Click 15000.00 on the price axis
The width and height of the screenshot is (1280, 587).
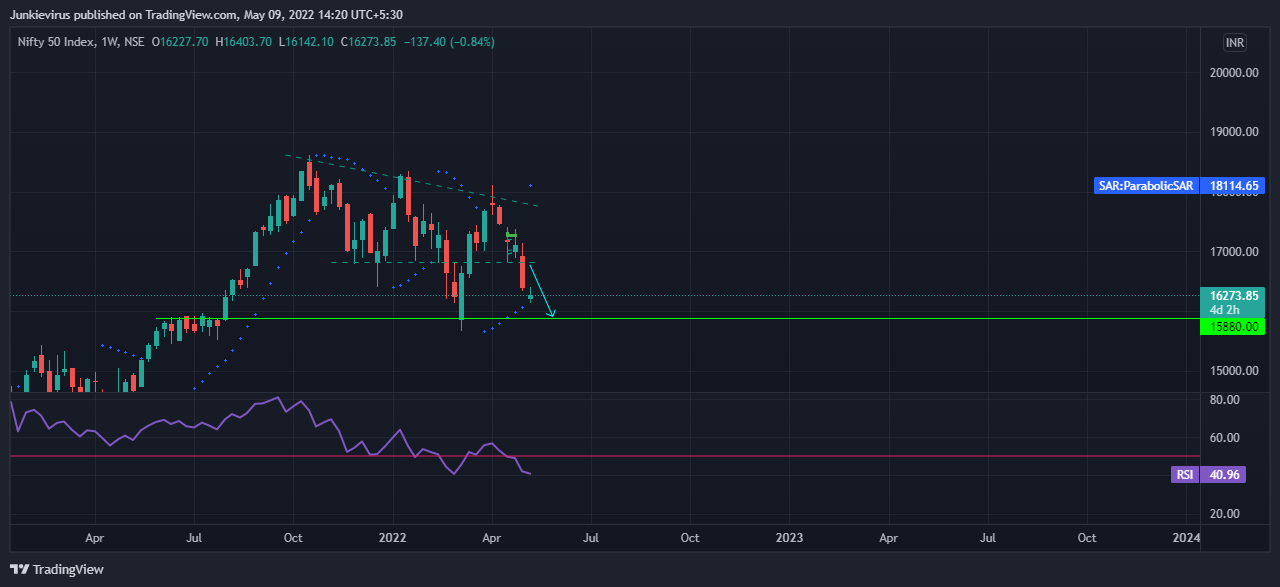tap(1232, 371)
